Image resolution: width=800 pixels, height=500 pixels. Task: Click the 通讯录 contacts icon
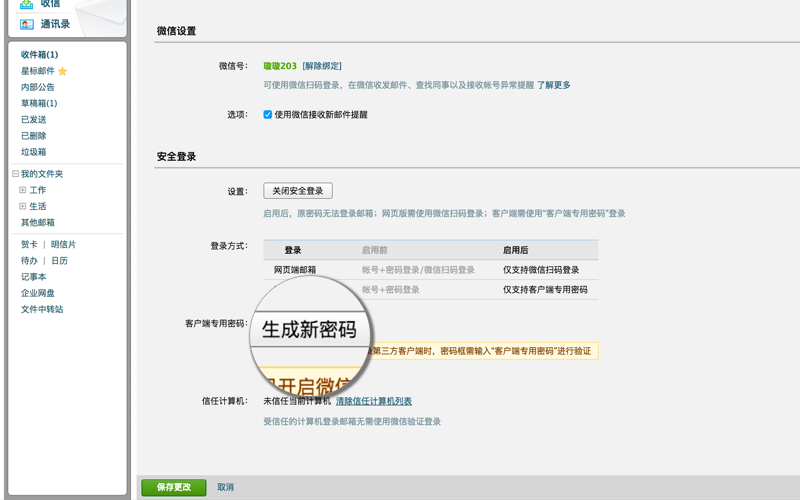tap(27, 24)
